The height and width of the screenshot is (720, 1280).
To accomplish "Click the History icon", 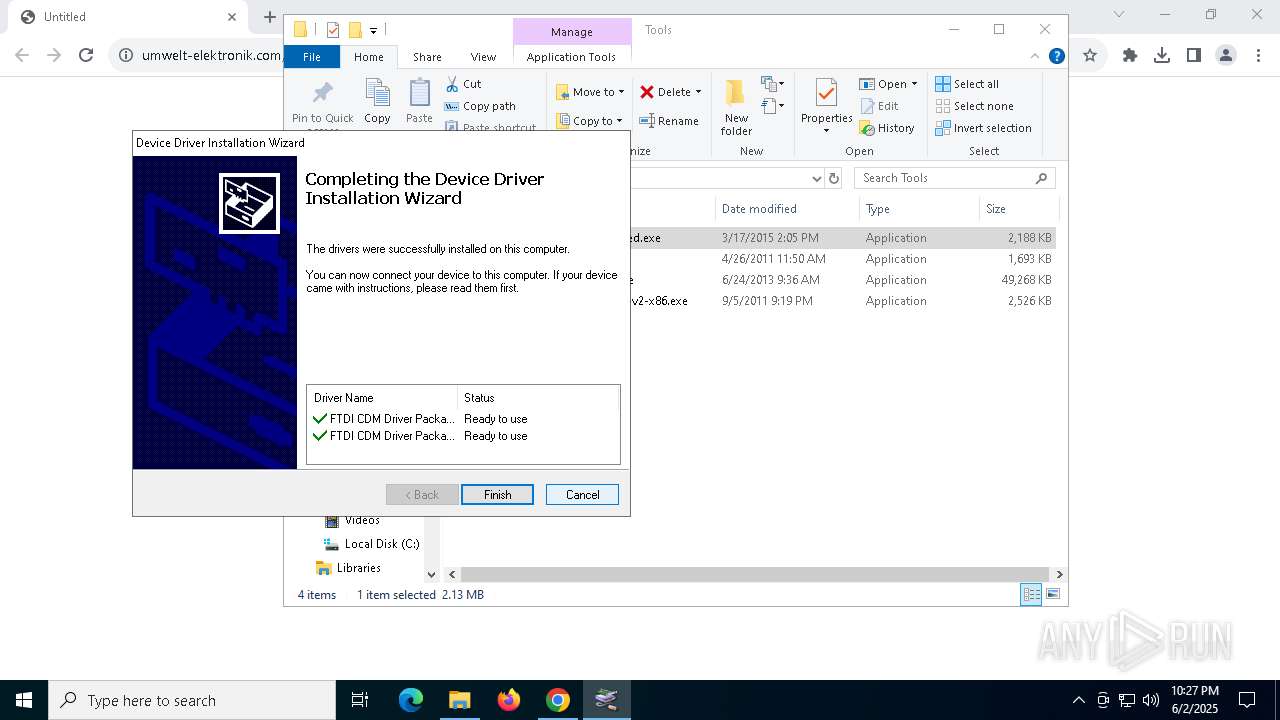I will pos(866,128).
